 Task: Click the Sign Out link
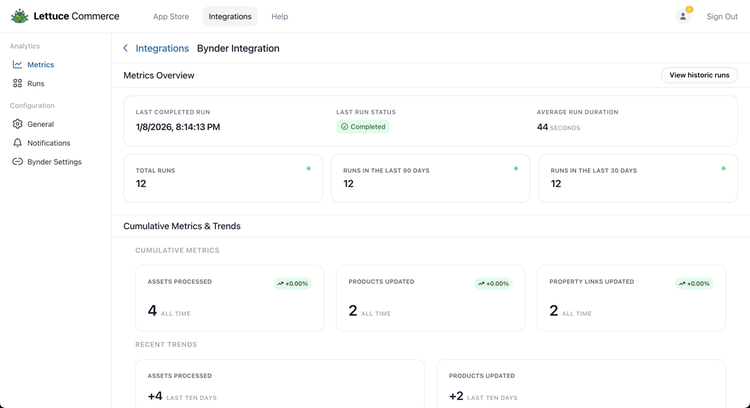click(722, 17)
